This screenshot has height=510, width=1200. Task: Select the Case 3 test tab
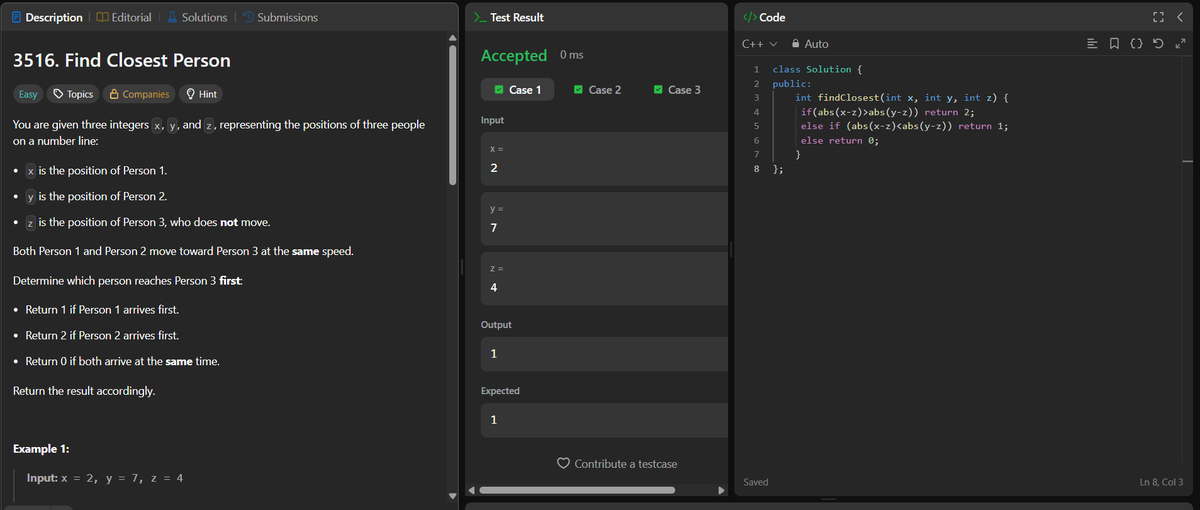pyautogui.click(x=677, y=89)
